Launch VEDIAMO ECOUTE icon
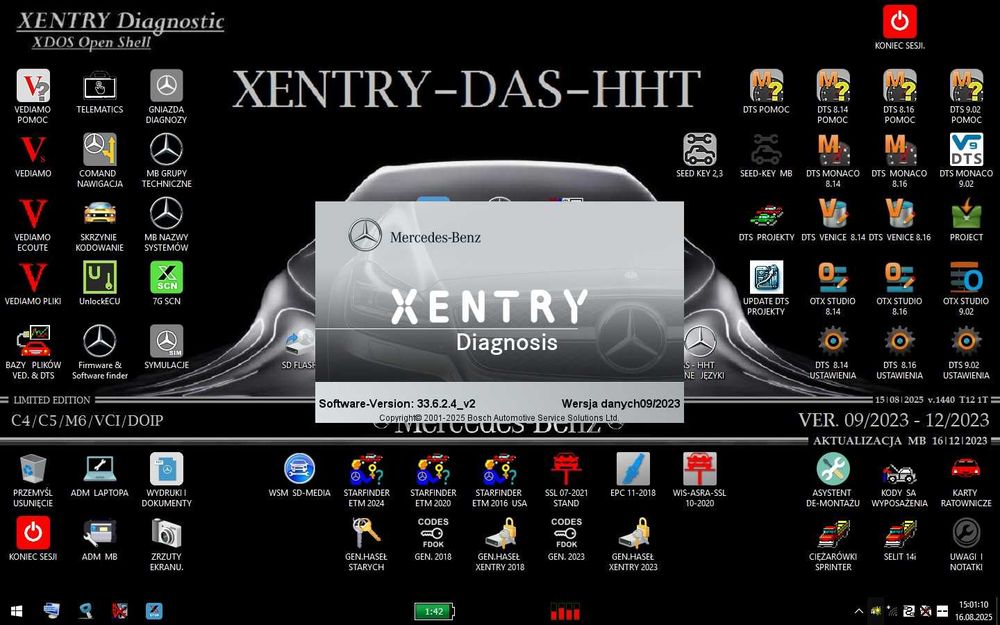1000x625 pixels. [x=33, y=214]
